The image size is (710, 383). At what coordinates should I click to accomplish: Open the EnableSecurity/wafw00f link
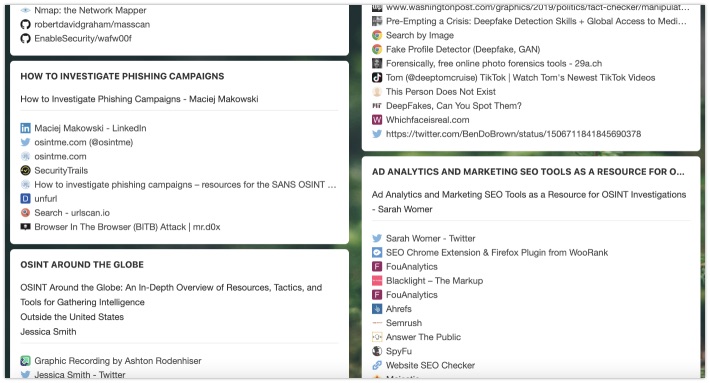click(83, 38)
